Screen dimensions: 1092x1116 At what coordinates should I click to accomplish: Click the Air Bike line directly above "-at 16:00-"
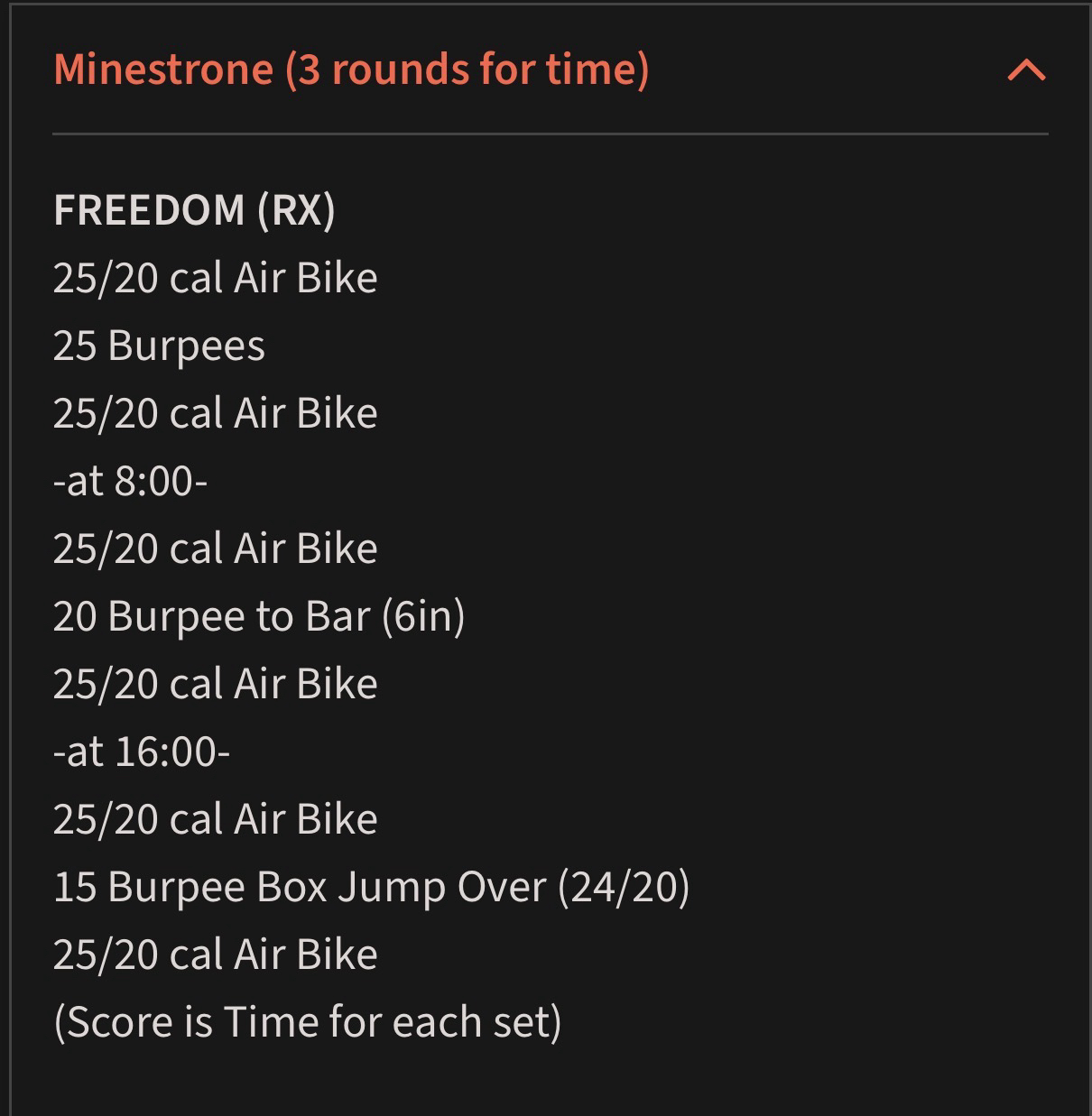pos(215,684)
